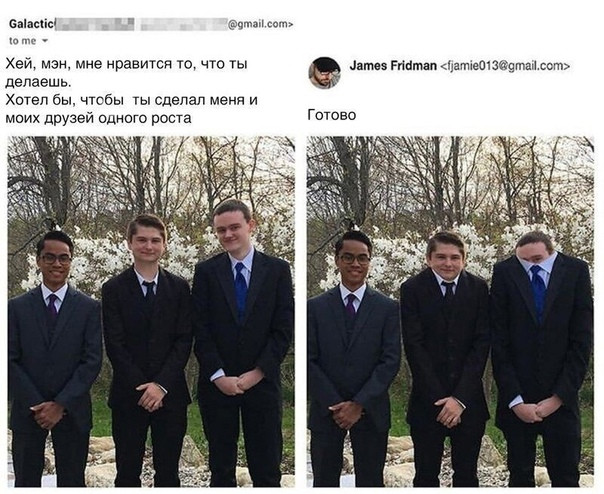Click the 'to me' recipient label
Image resolution: width=604 pixels, height=494 pixels.
pyautogui.click(x=22, y=41)
